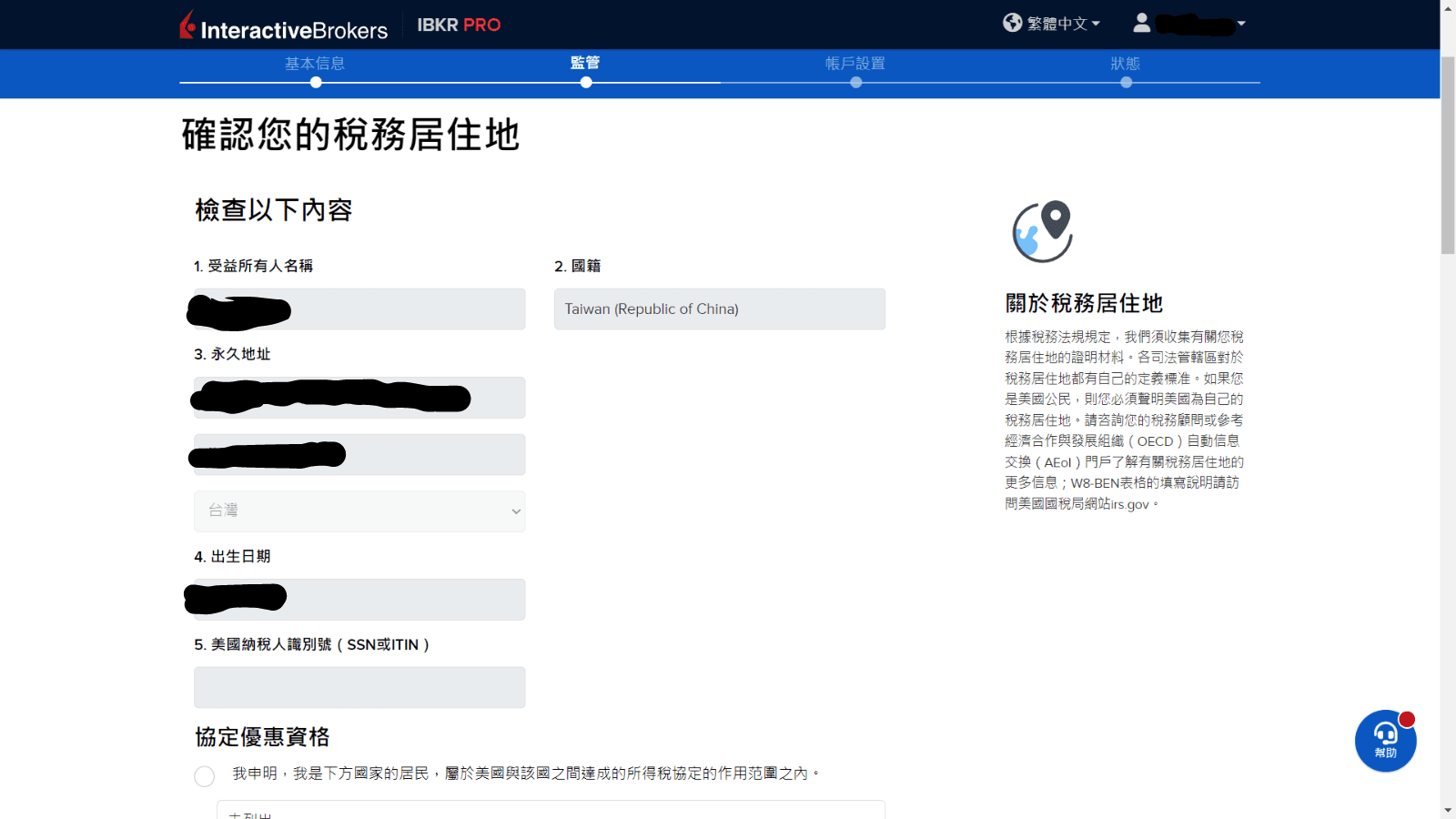1456x819 pixels.
Task: Open the 台灣 region dropdown
Action: [359, 511]
